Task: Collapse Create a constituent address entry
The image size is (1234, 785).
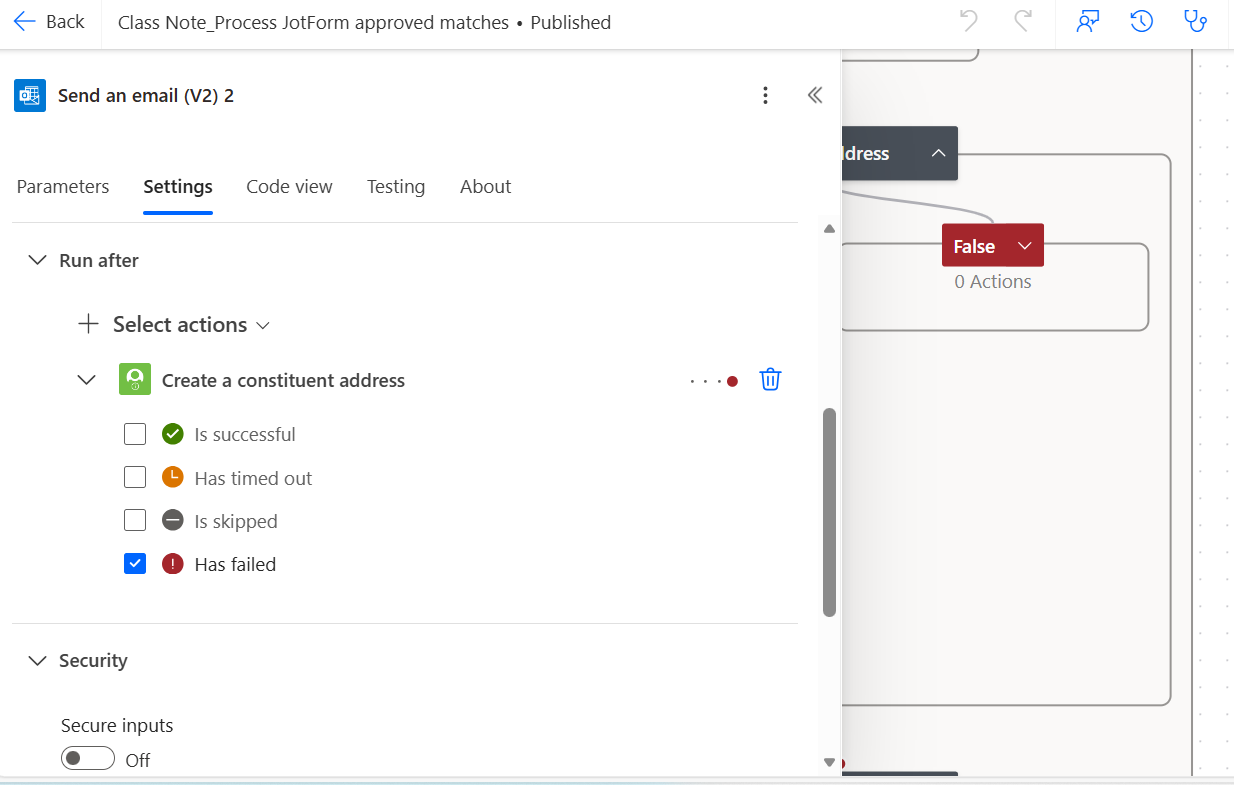Action: click(x=87, y=380)
